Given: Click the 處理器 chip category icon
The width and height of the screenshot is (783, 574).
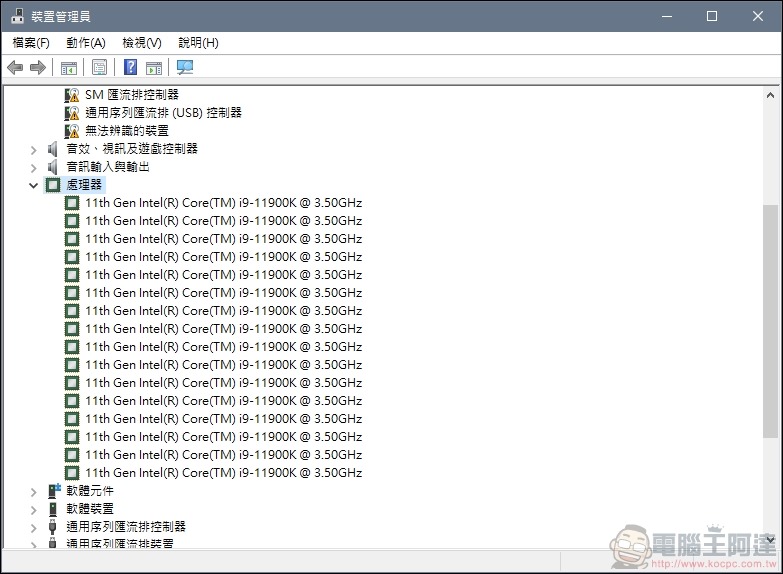Looking at the screenshot, I should point(53,185).
